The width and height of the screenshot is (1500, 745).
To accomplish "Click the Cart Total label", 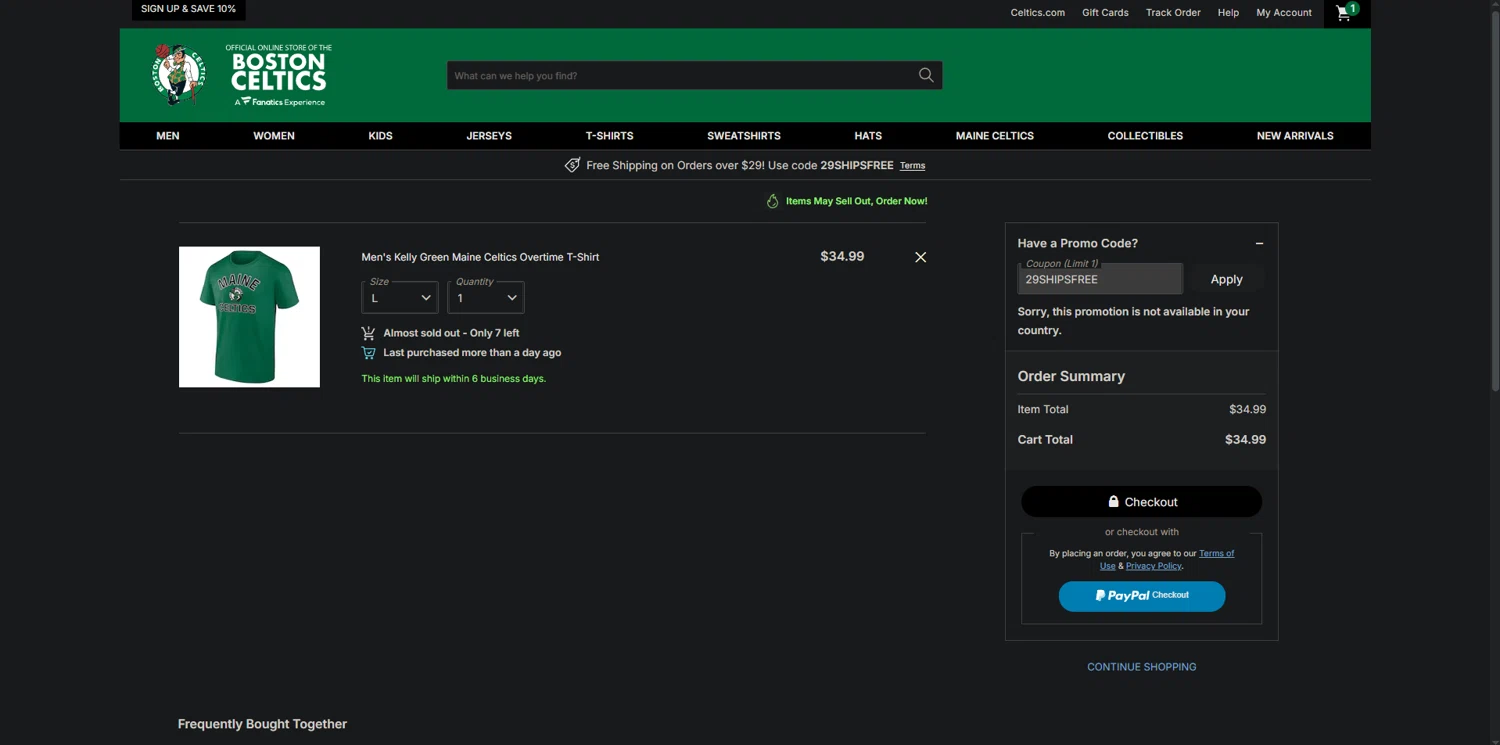I will tap(1045, 439).
